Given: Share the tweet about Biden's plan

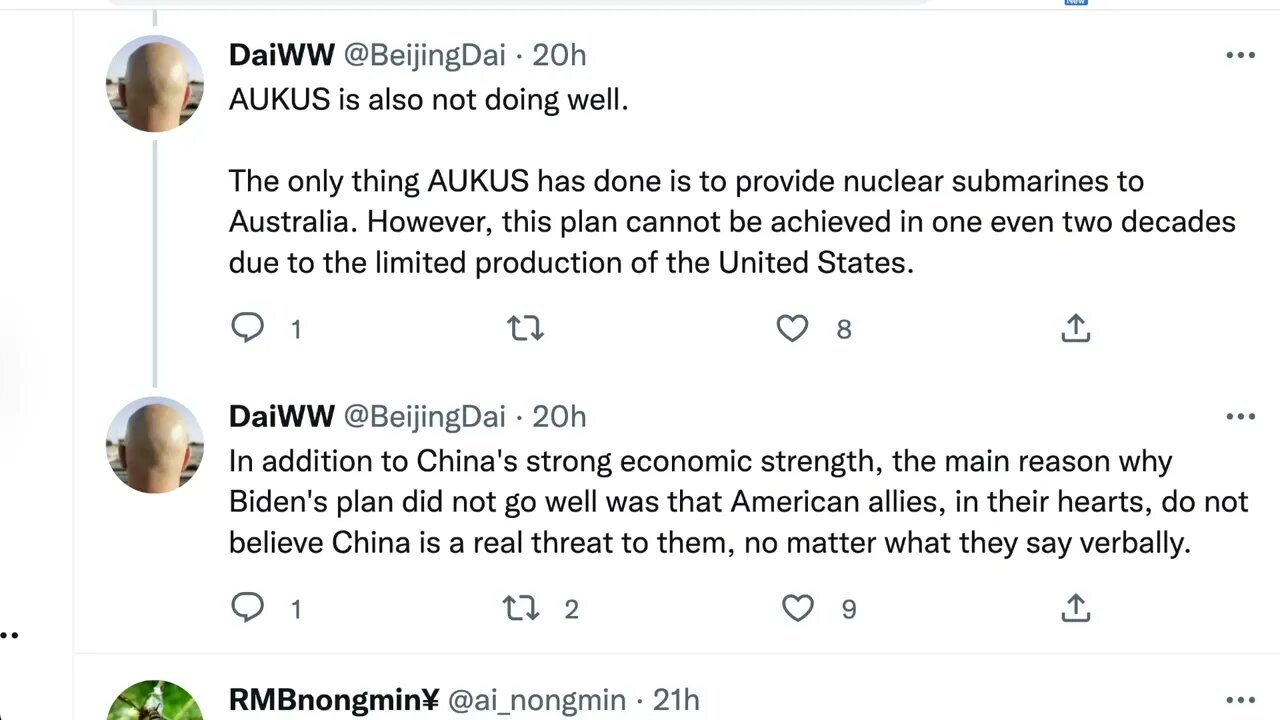Looking at the screenshot, I should click(1075, 608).
